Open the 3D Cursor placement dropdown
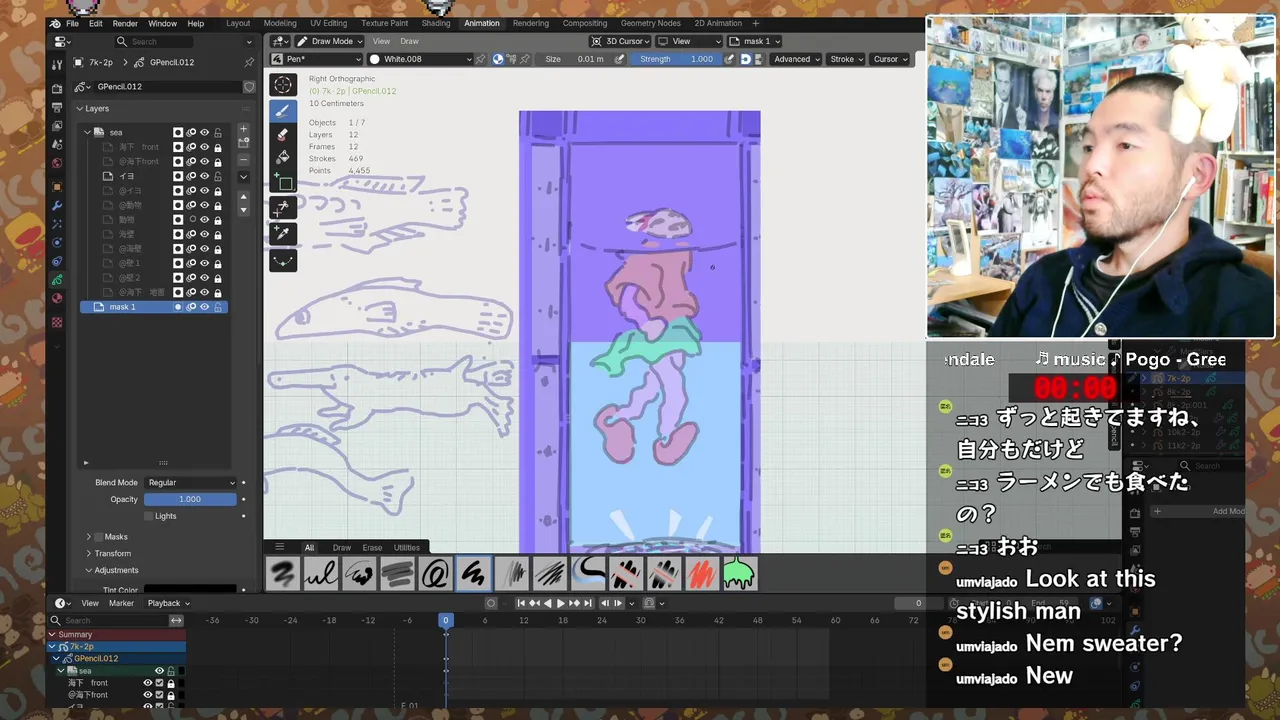Viewport: 1280px width, 720px height. [621, 41]
